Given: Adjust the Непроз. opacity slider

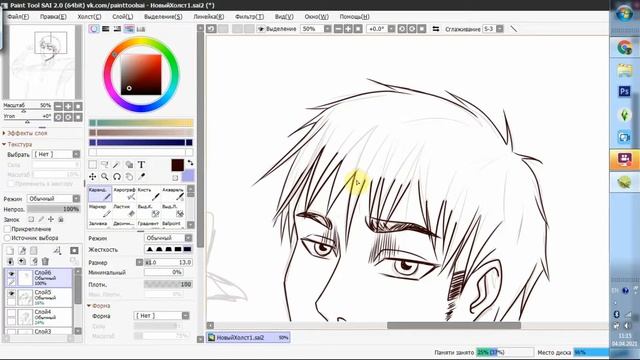Looking at the screenshot, I should coord(53,209).
